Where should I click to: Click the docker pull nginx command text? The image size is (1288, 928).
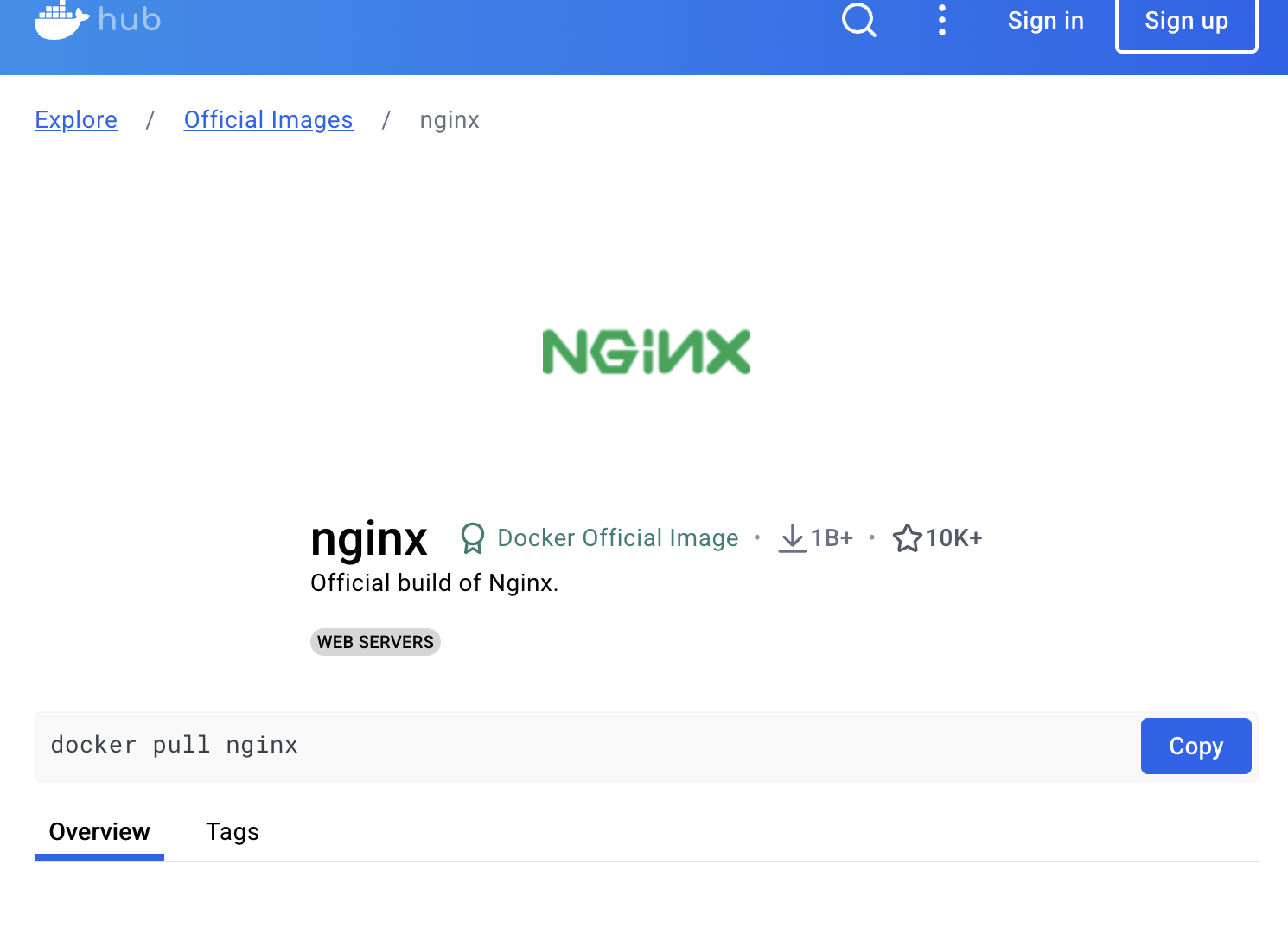click(175, 745)
